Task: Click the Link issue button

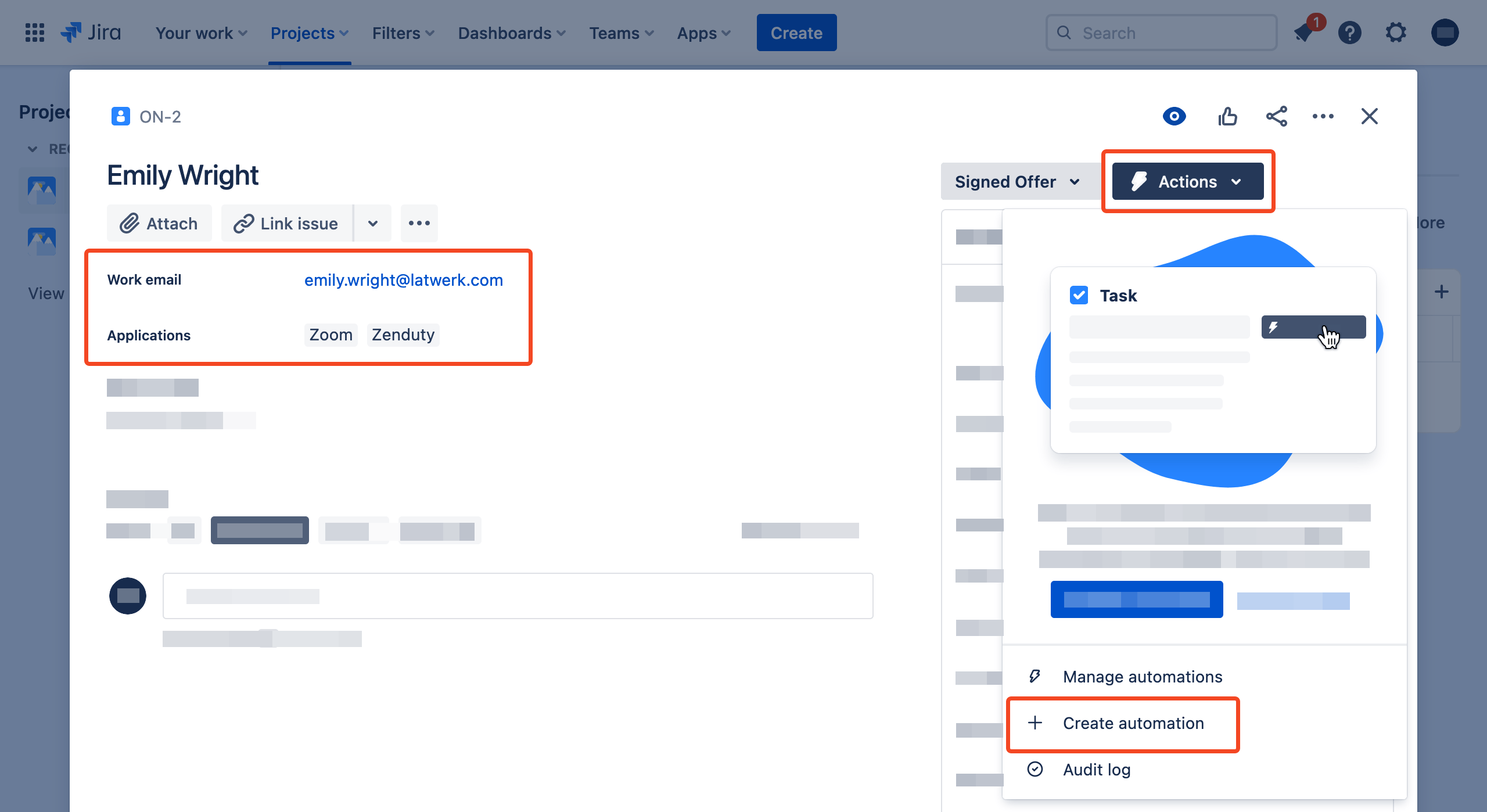Action: pos(287,223)
